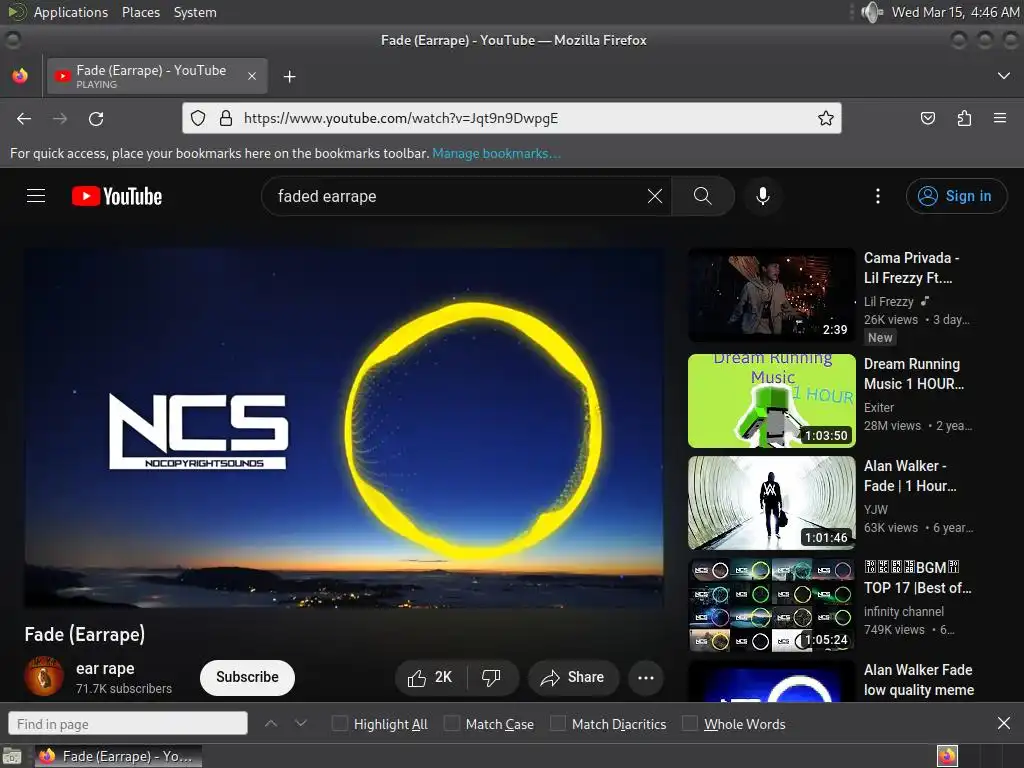Open the ear rape channel name
The width and height of the screenshot is (1024, 768).
click(x=105, y=668)
